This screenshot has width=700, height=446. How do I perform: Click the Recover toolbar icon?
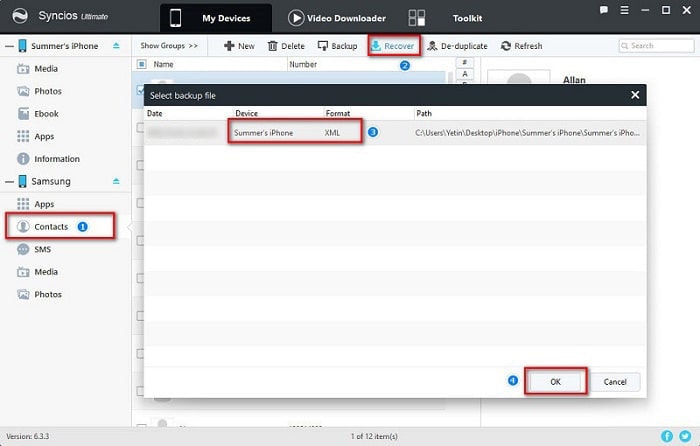pos(376,46)
